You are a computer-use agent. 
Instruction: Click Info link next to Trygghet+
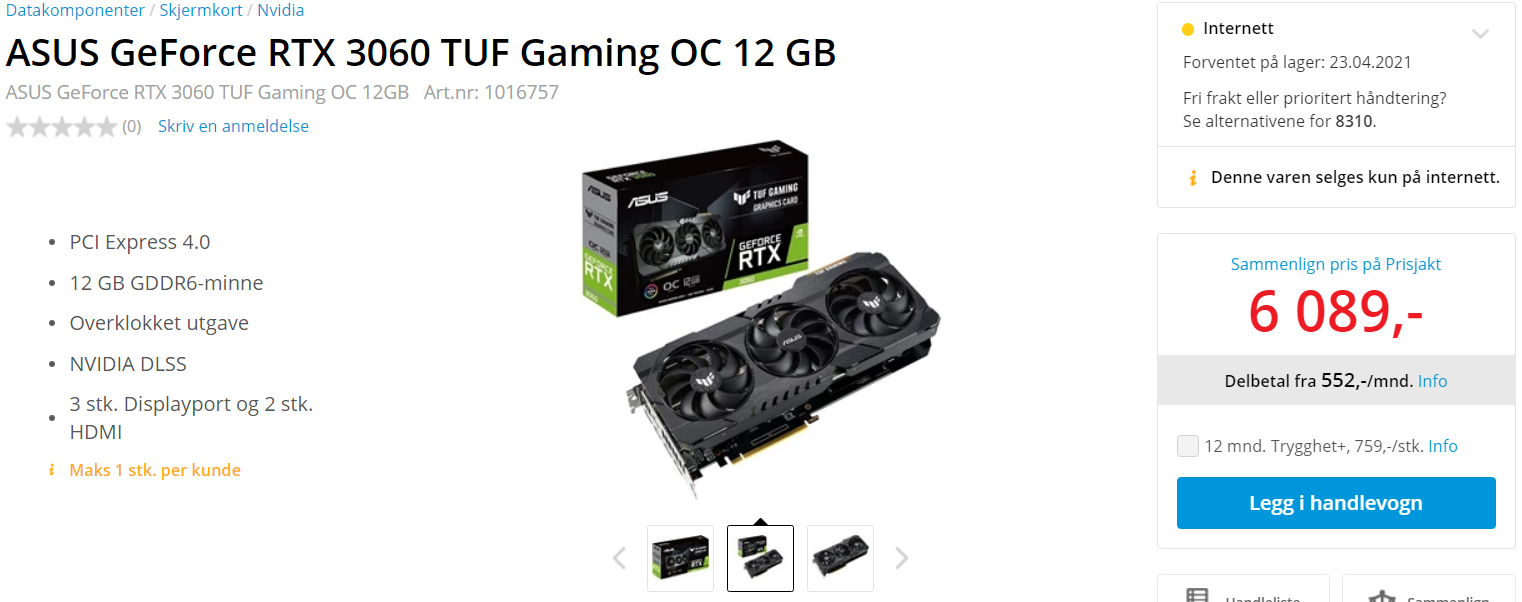tap(1443, 446)
